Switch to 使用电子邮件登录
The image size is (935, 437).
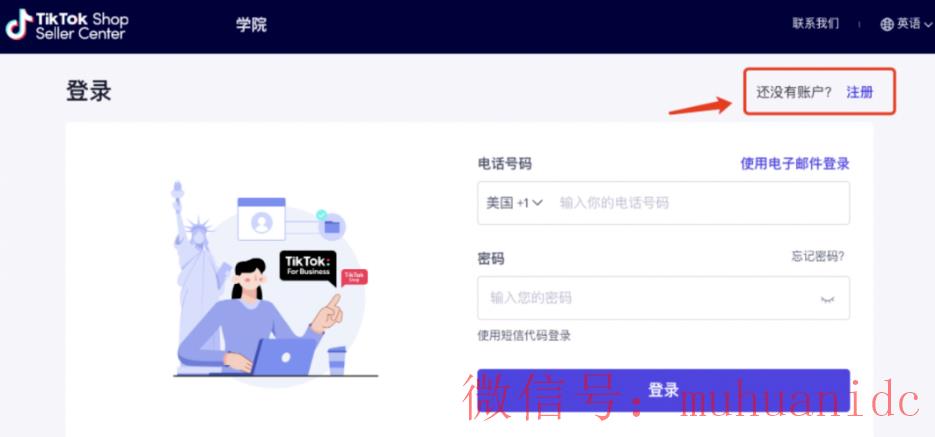(x=795, y=164)
